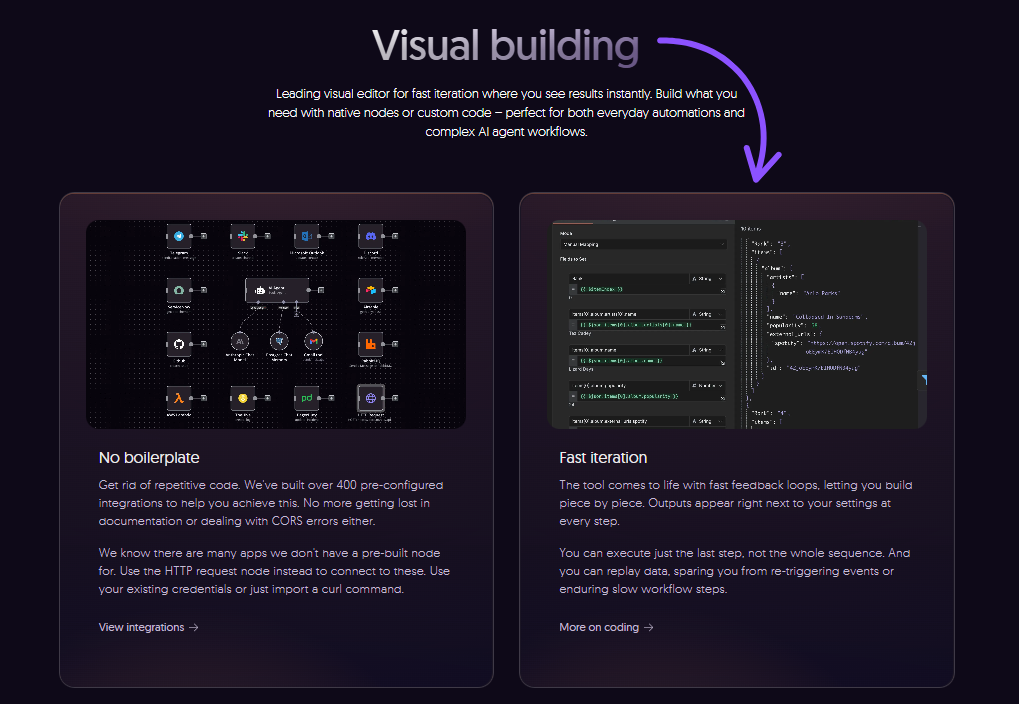Select the Telegram trigger node
The image size is (1019, 704).
click(179, 236)
